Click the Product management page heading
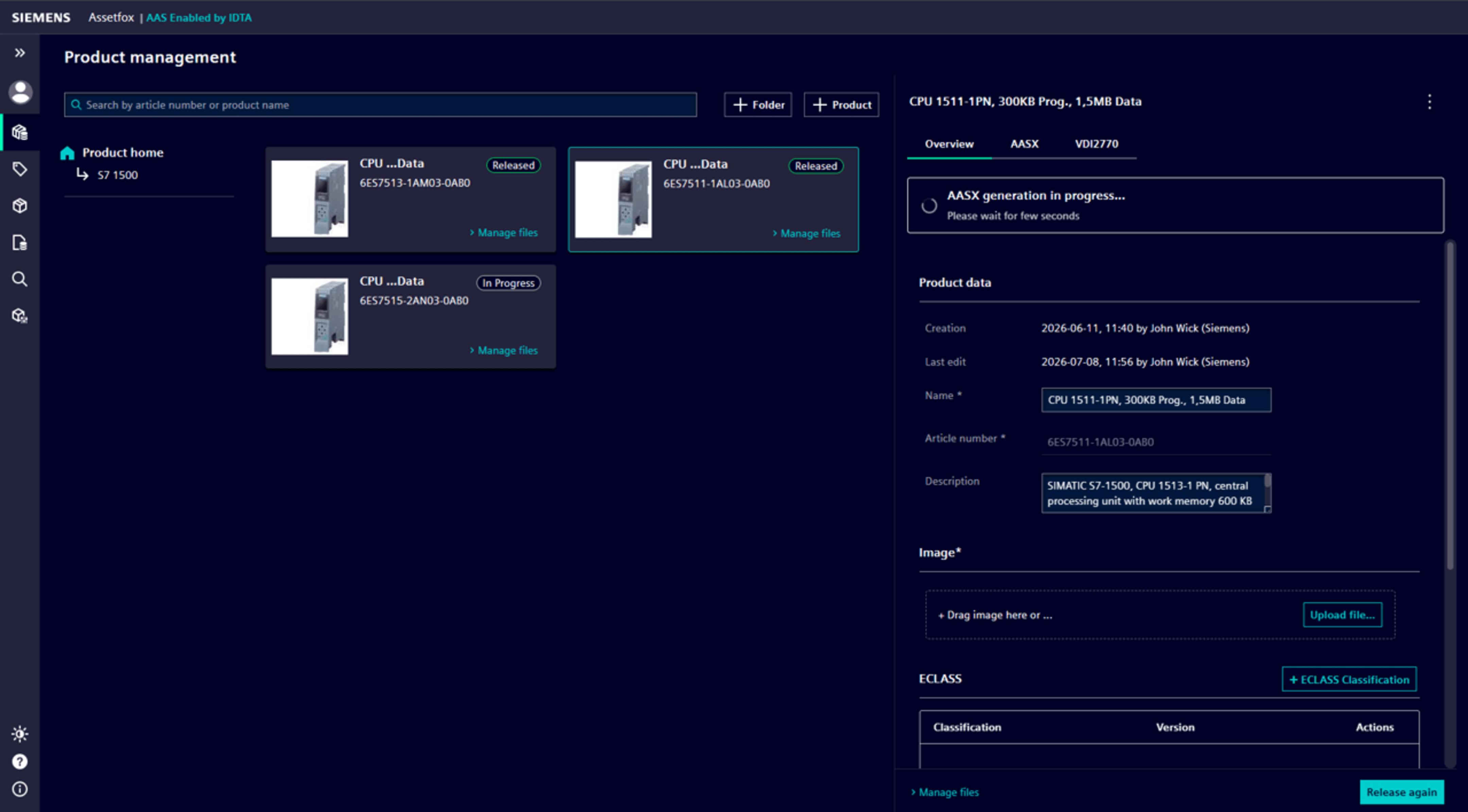The width and height of the screenshot is (1468, 812). (x=150, y=57)
